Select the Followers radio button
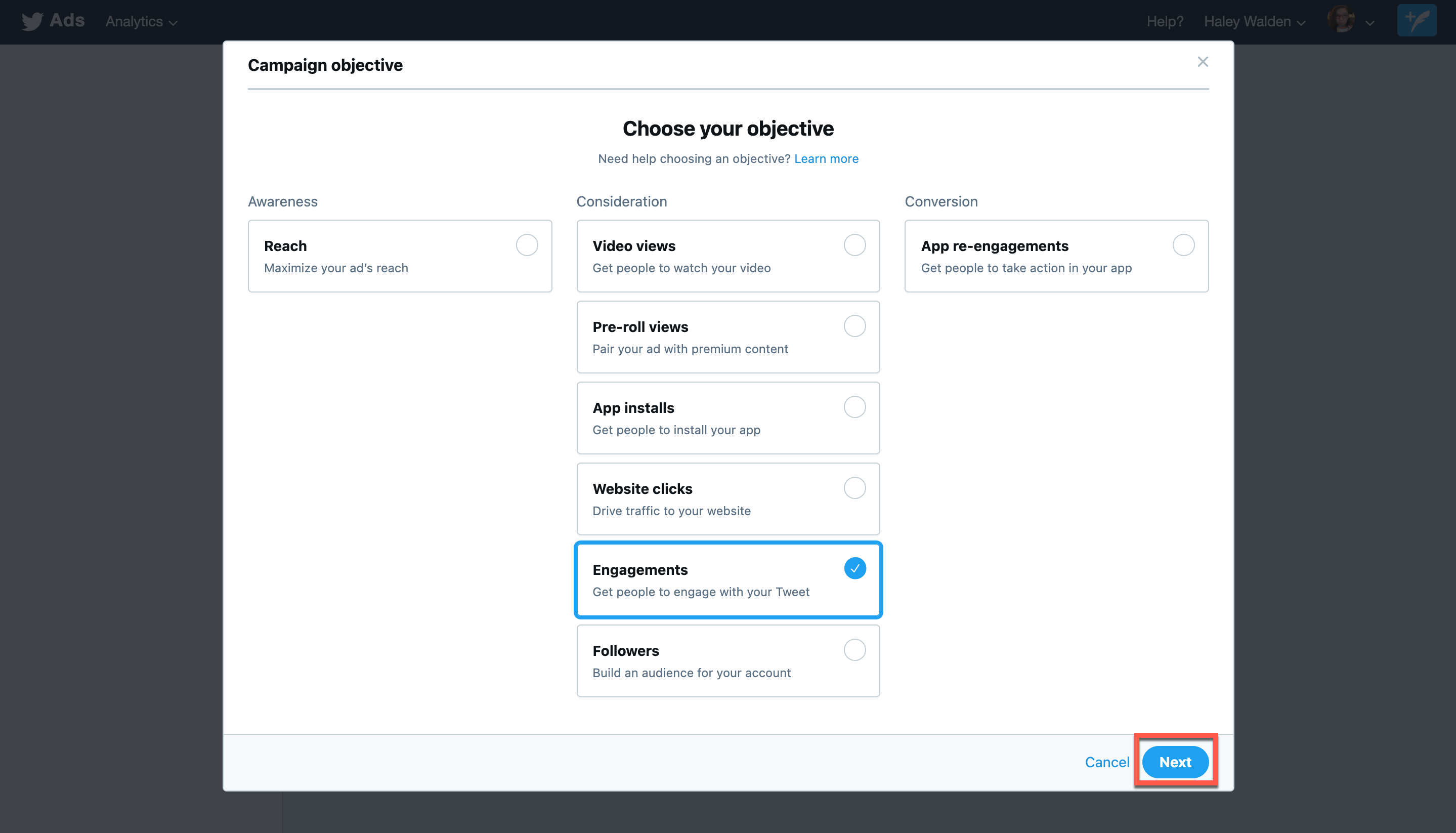This screenshot has width=1456, height=833. click(854, 650)
